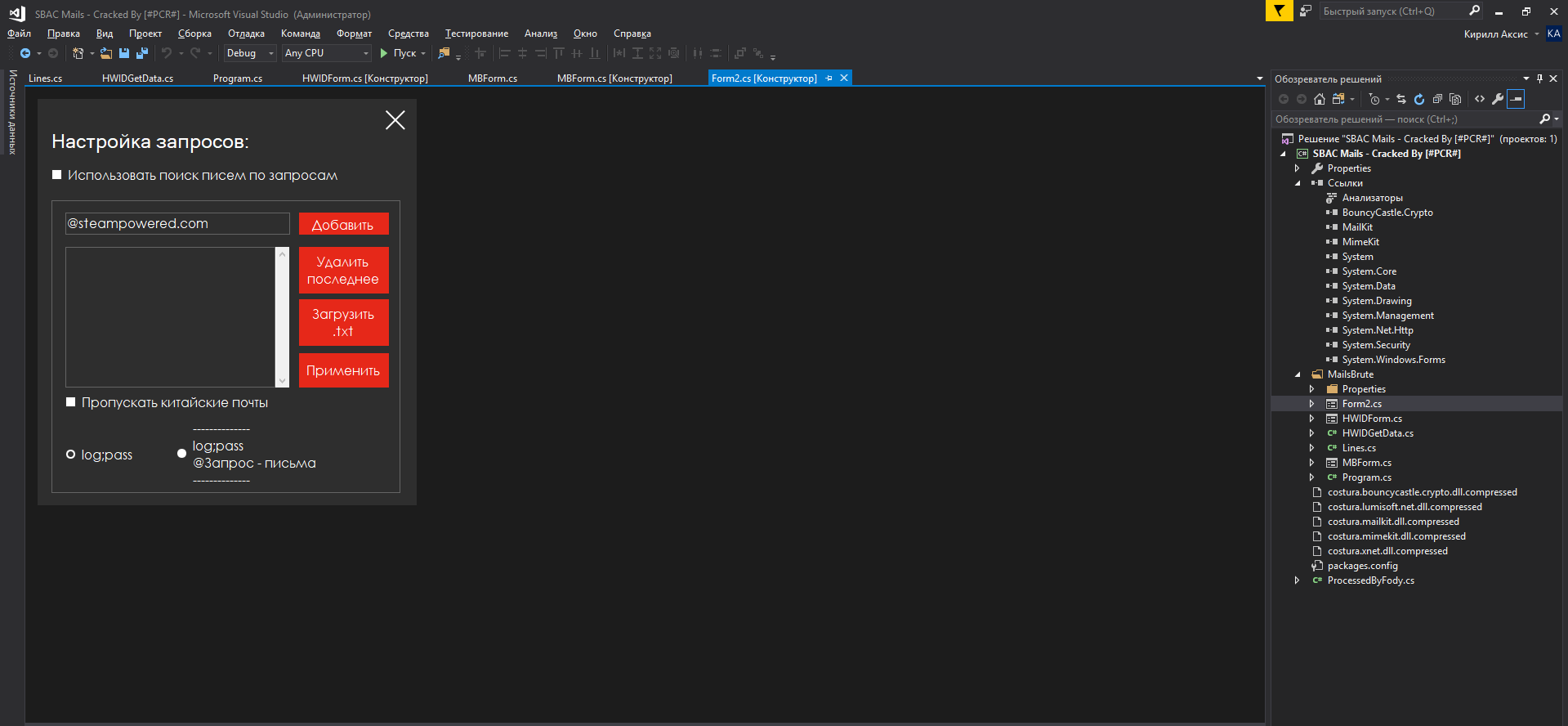The image size is (1568, 726).
Task: Check the 'Пропускать китайские почты' checkbox
Action: click(71, 402)
